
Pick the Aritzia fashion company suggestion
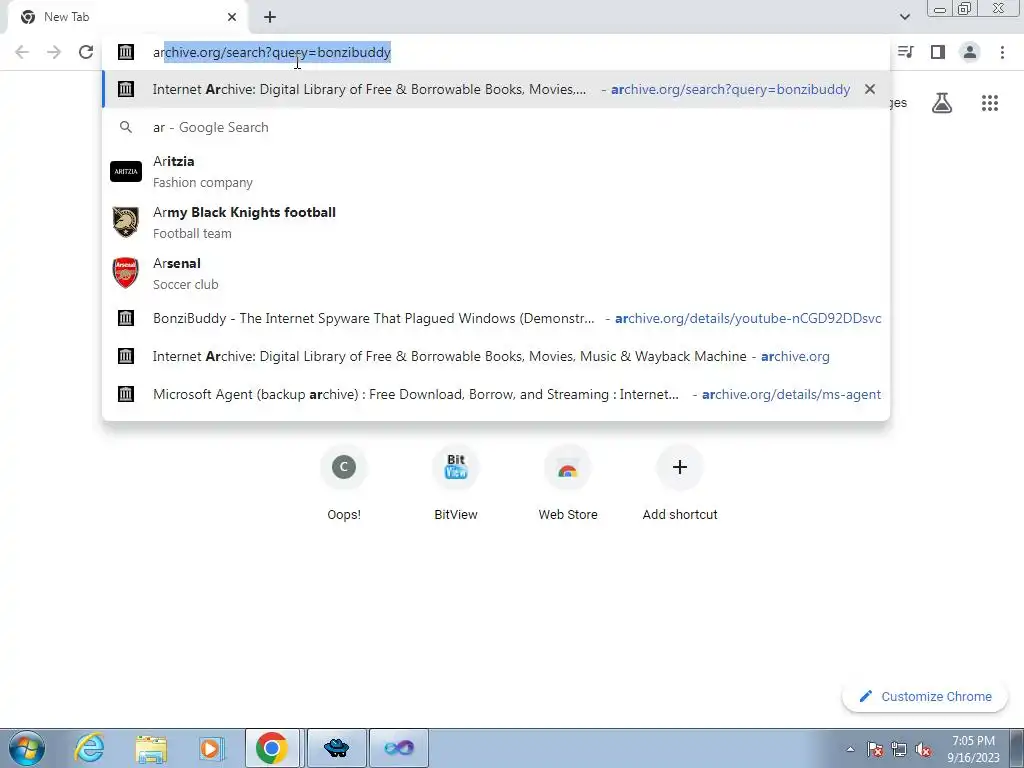[x=496, y=171]
